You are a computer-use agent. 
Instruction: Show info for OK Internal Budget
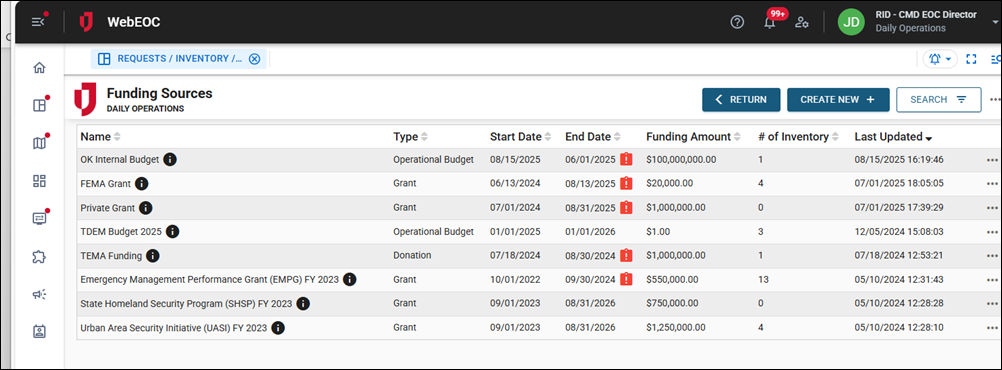170,160
